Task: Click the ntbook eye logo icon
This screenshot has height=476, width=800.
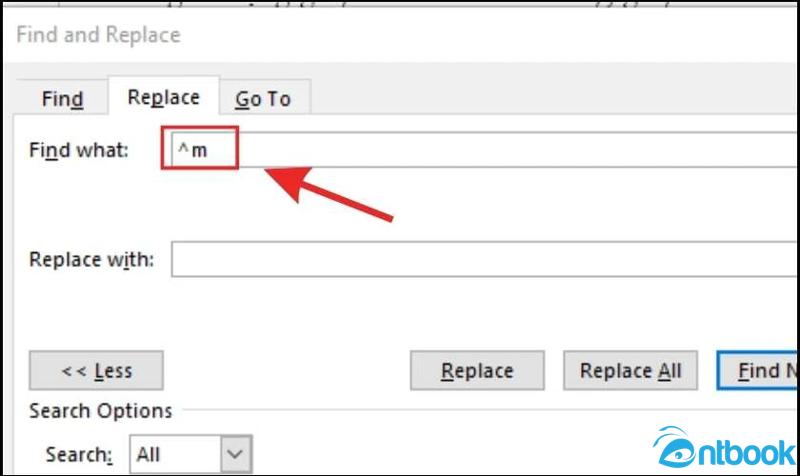Action: coord(675,447)
